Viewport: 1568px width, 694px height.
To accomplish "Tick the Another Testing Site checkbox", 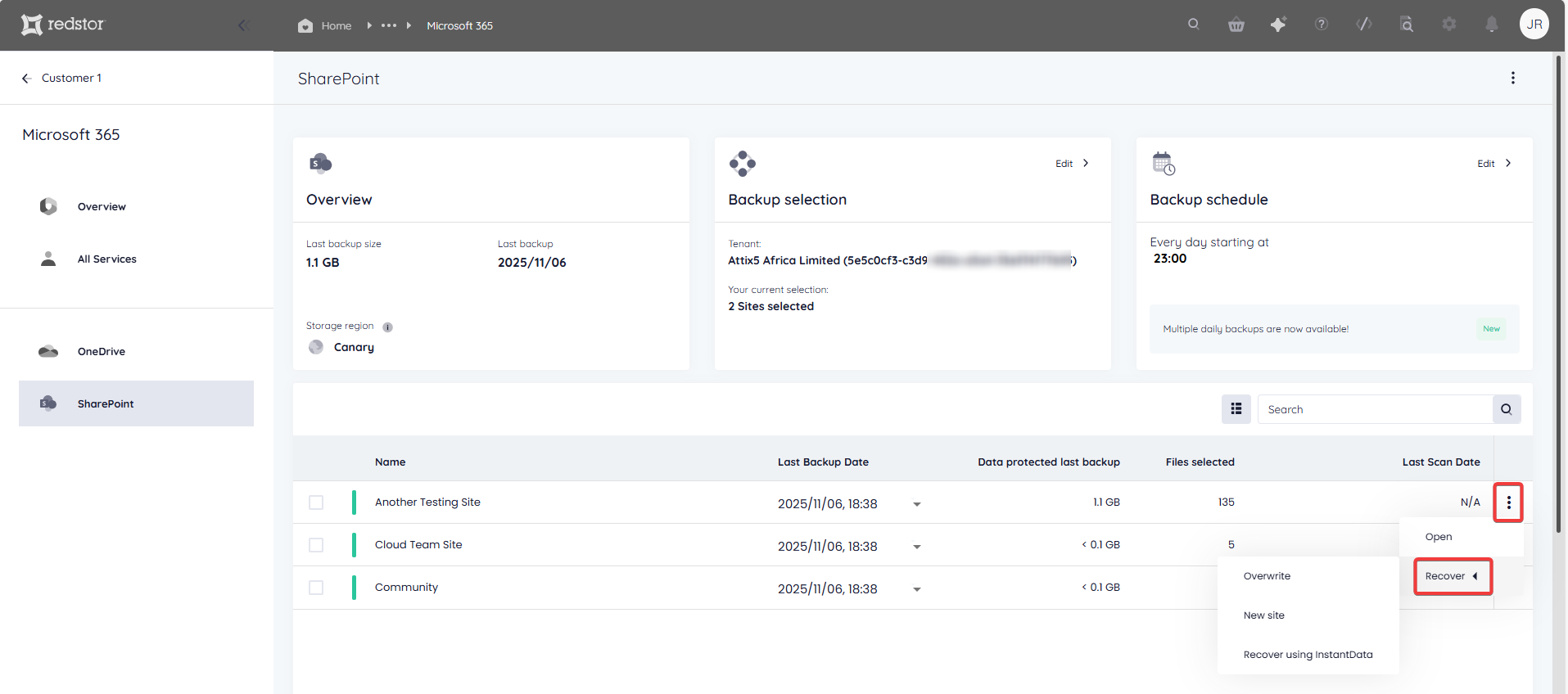I will point(316,502).
